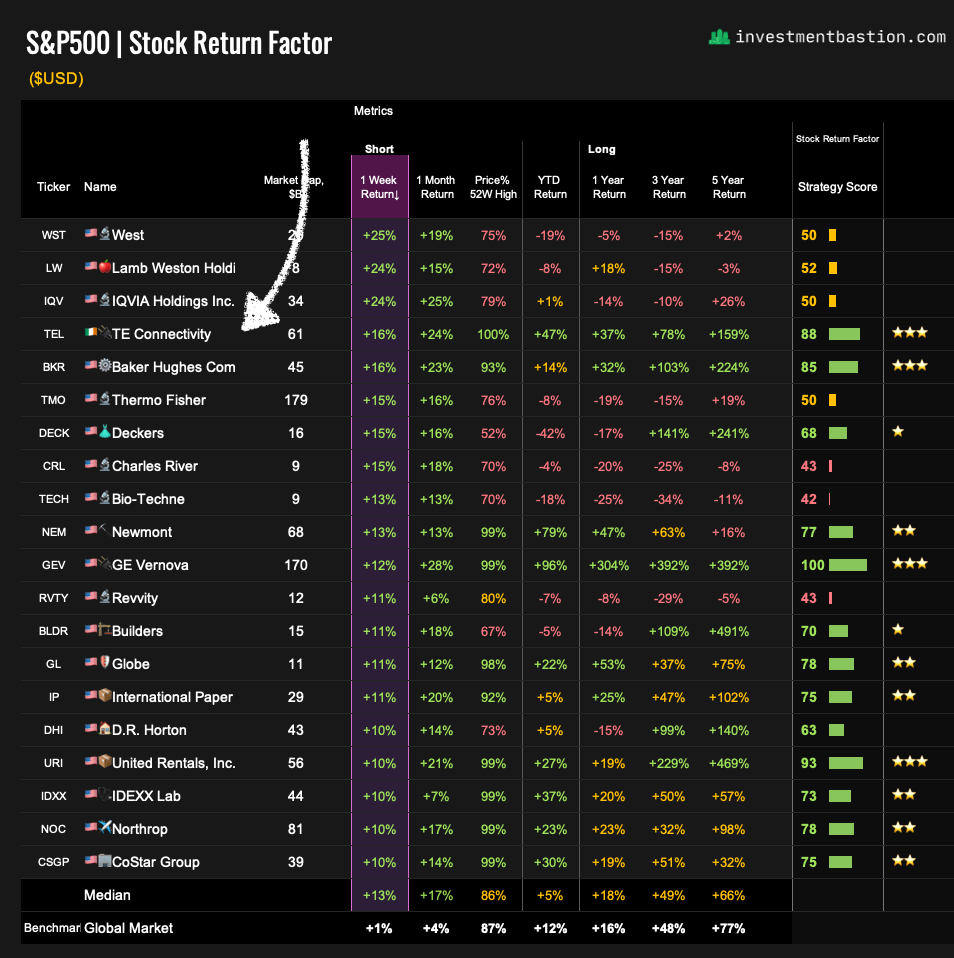Click the +304% 1 Year Return value

coord(609,565)
